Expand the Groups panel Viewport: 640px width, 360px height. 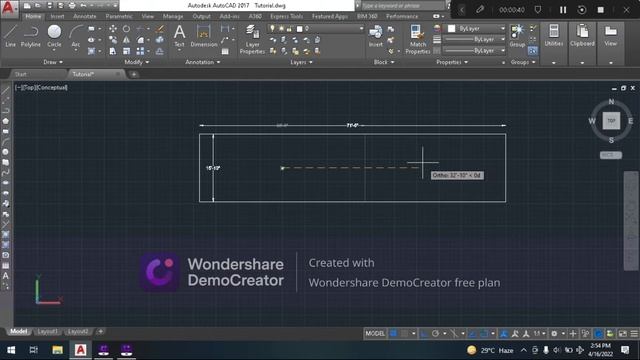point(523,62)
